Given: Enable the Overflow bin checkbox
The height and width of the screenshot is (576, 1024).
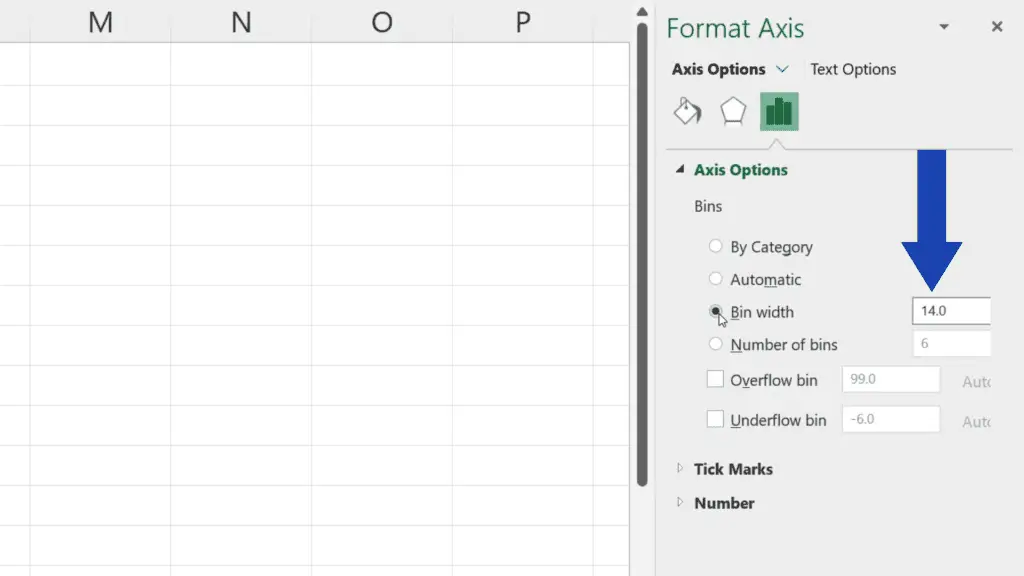Looking at the screenshot, I should click(715, 379).
